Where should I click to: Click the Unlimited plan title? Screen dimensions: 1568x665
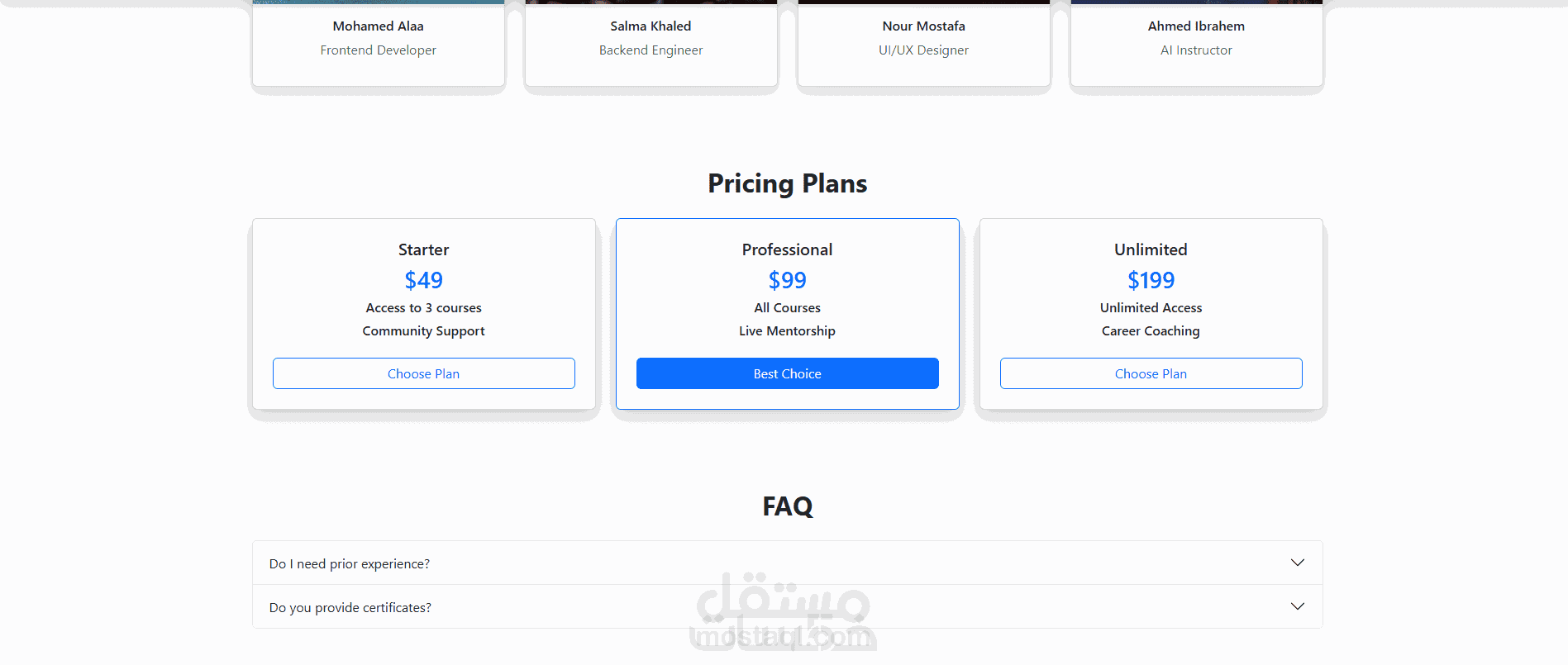1151,249
